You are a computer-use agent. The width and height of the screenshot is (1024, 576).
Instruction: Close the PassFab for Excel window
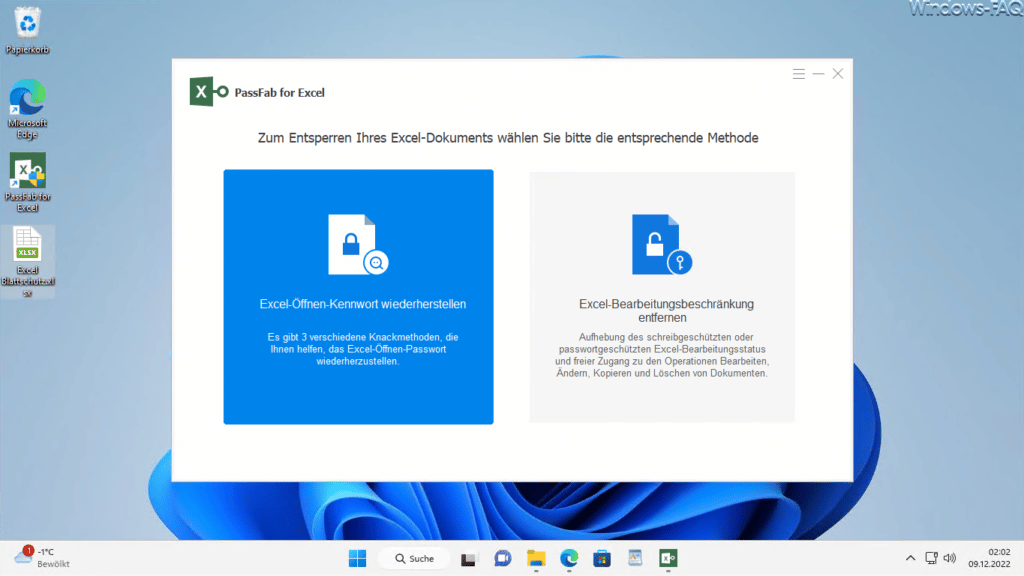[838, 74]
